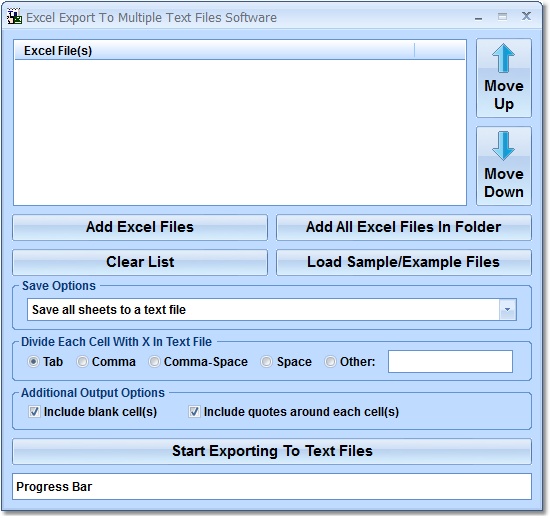The height and width of the screenshot is (518, 550).
Task: Select the Comma delimiter option
Action: click(x=82, y=362)
